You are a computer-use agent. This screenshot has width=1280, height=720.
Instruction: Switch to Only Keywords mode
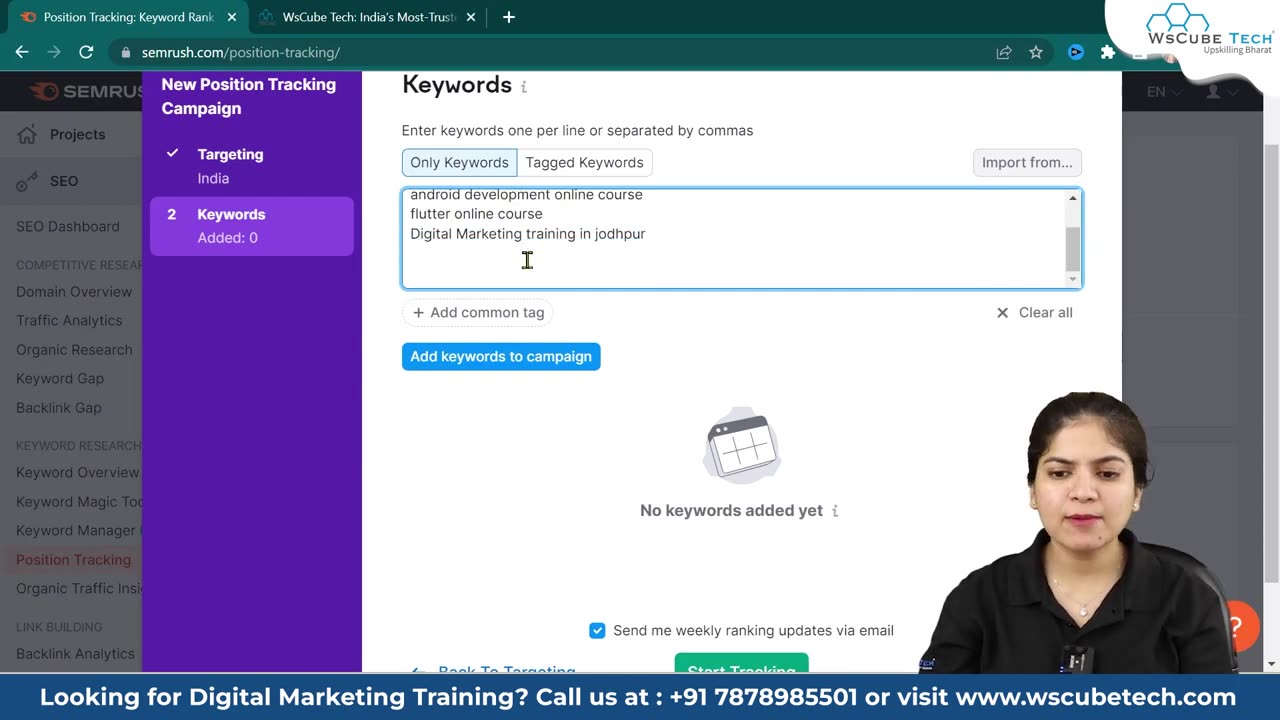point(459,162)
